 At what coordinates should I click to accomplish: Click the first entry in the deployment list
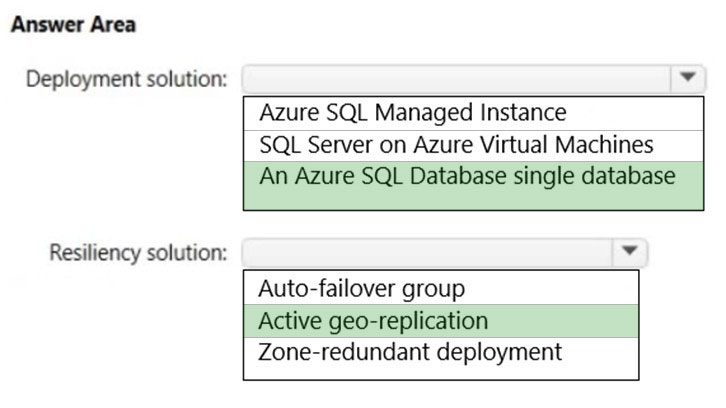(473, 113)
